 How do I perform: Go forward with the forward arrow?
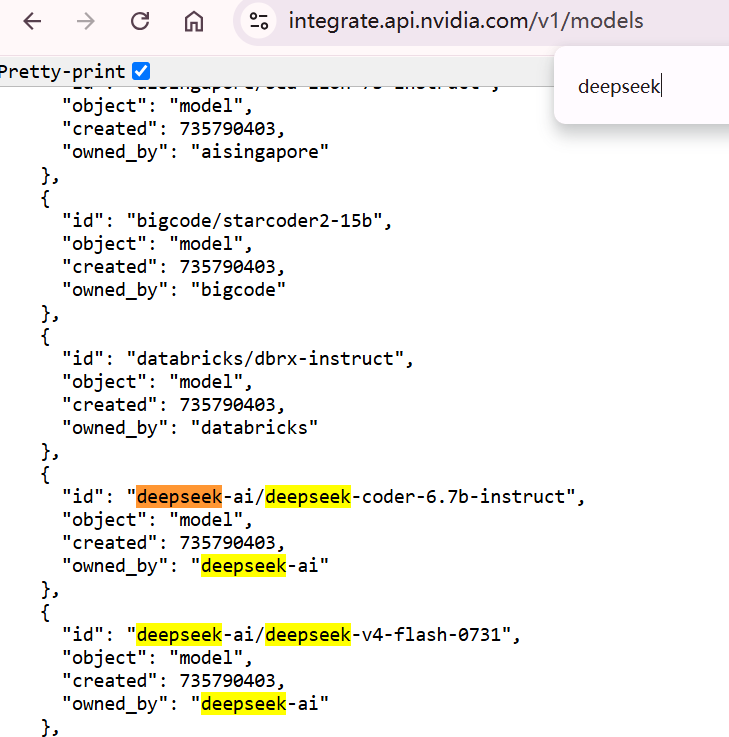pos(86,22)
